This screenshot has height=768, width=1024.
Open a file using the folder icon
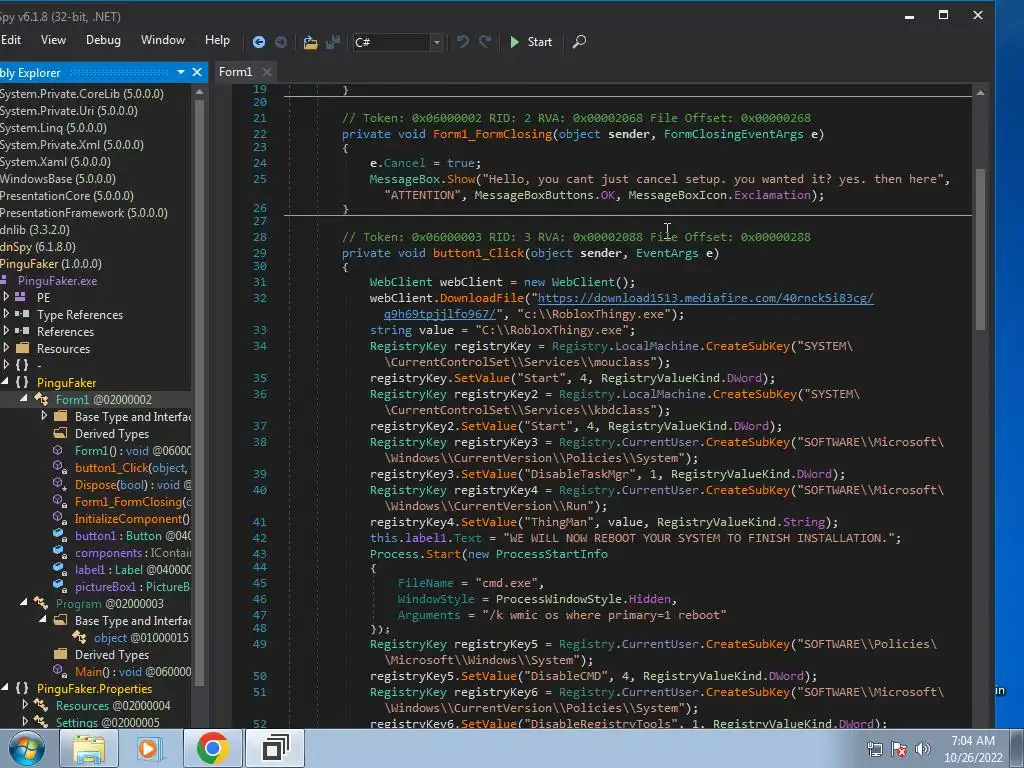[x=310, y=42]
